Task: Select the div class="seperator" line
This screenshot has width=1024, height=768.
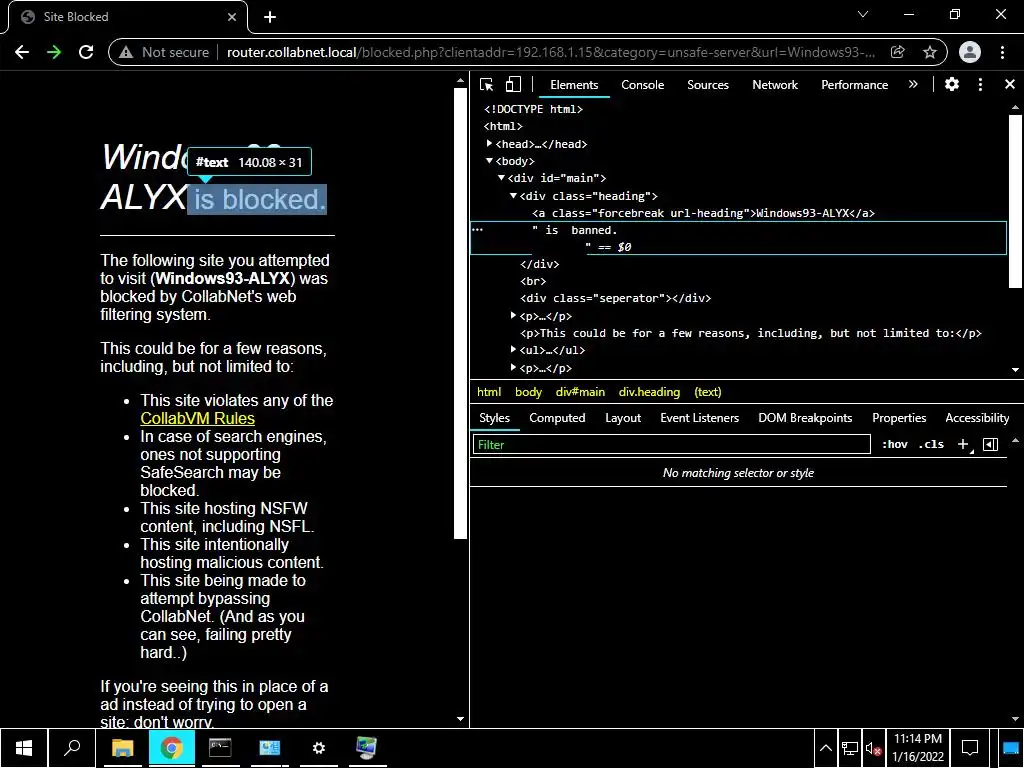Action: coord(615,298)
